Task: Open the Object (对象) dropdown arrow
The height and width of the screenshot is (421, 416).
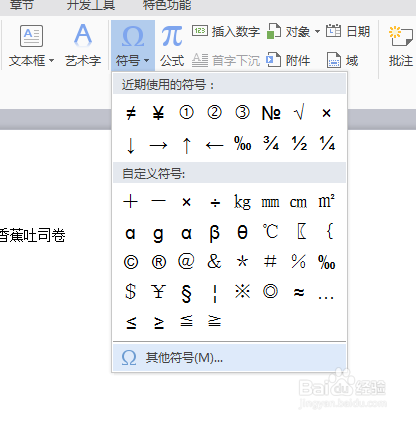Action: (317, 32)
